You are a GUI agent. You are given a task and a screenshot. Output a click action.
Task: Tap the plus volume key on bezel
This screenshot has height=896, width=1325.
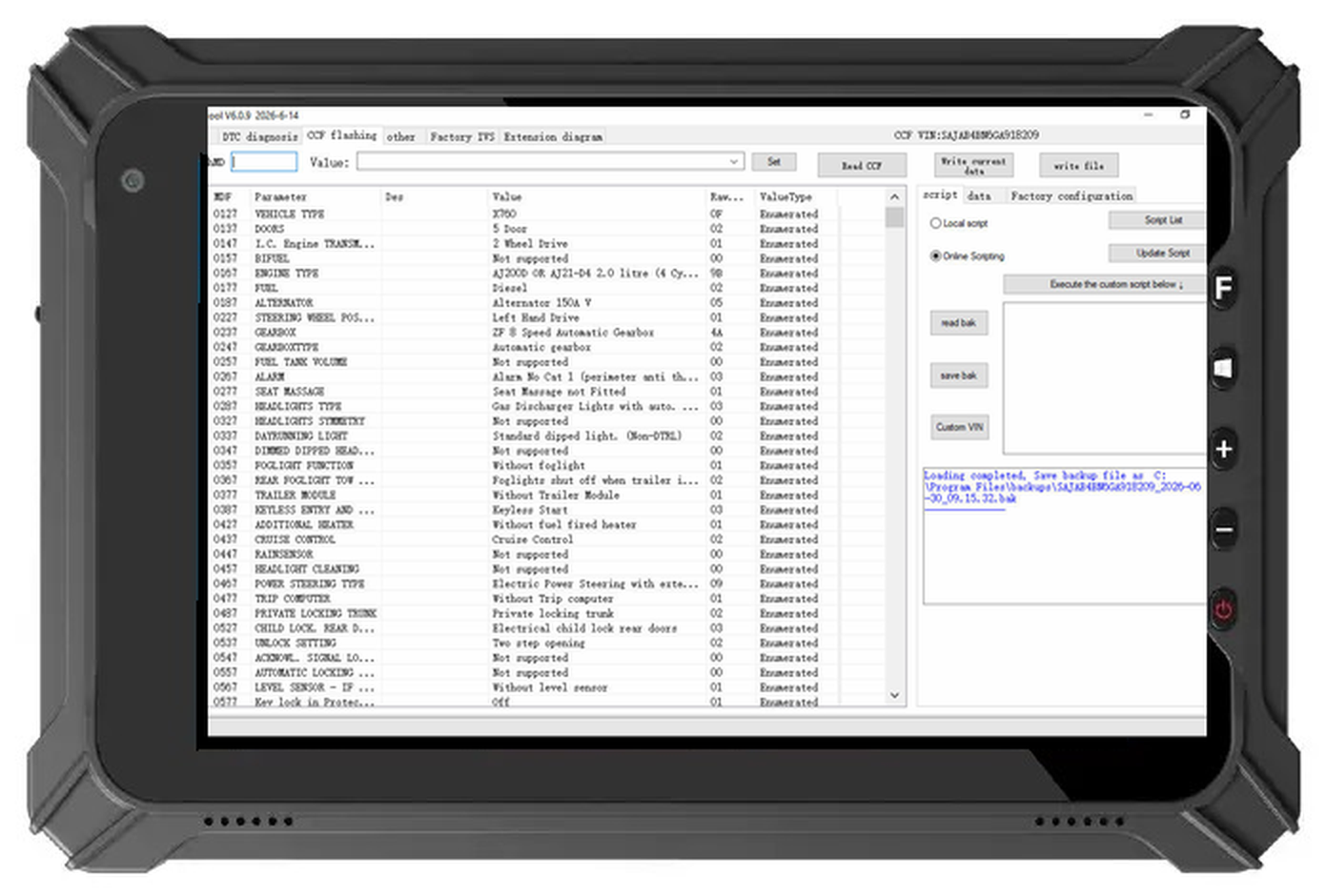(x=1224, y=449)
